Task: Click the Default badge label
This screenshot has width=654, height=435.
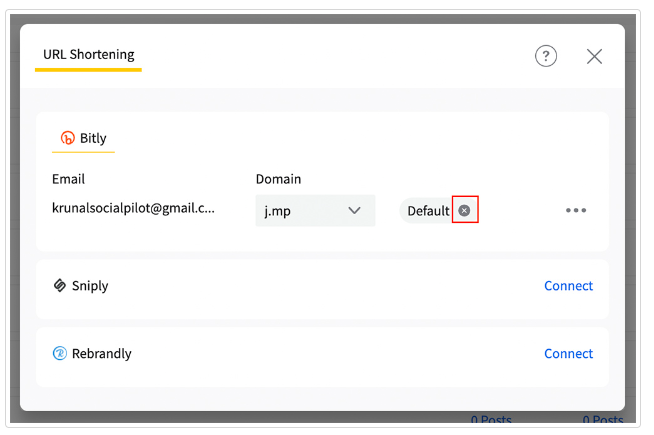Action: click(x=428, y=211)
